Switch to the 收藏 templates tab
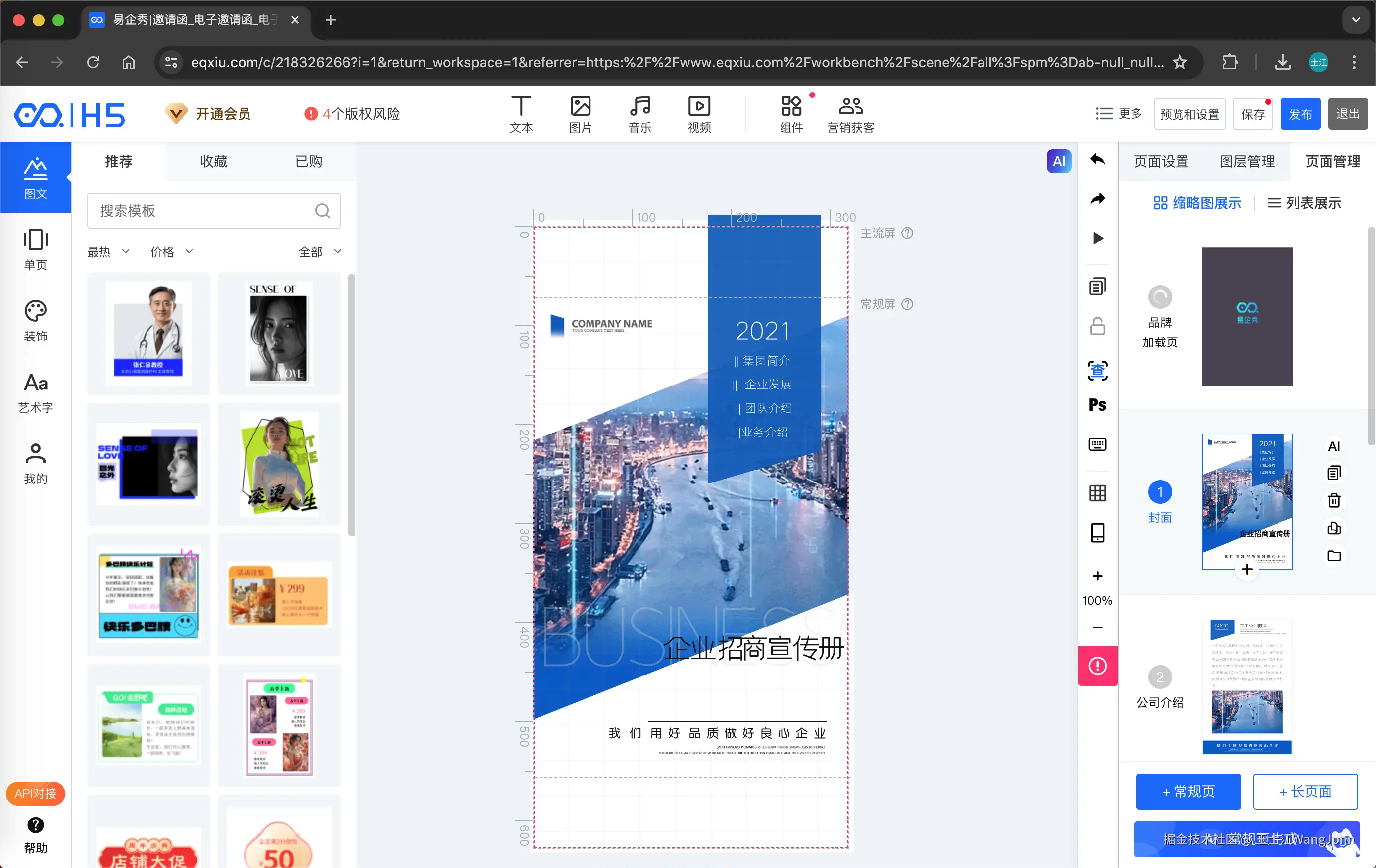The image size is (1376, 868). [x=214, y=161]
